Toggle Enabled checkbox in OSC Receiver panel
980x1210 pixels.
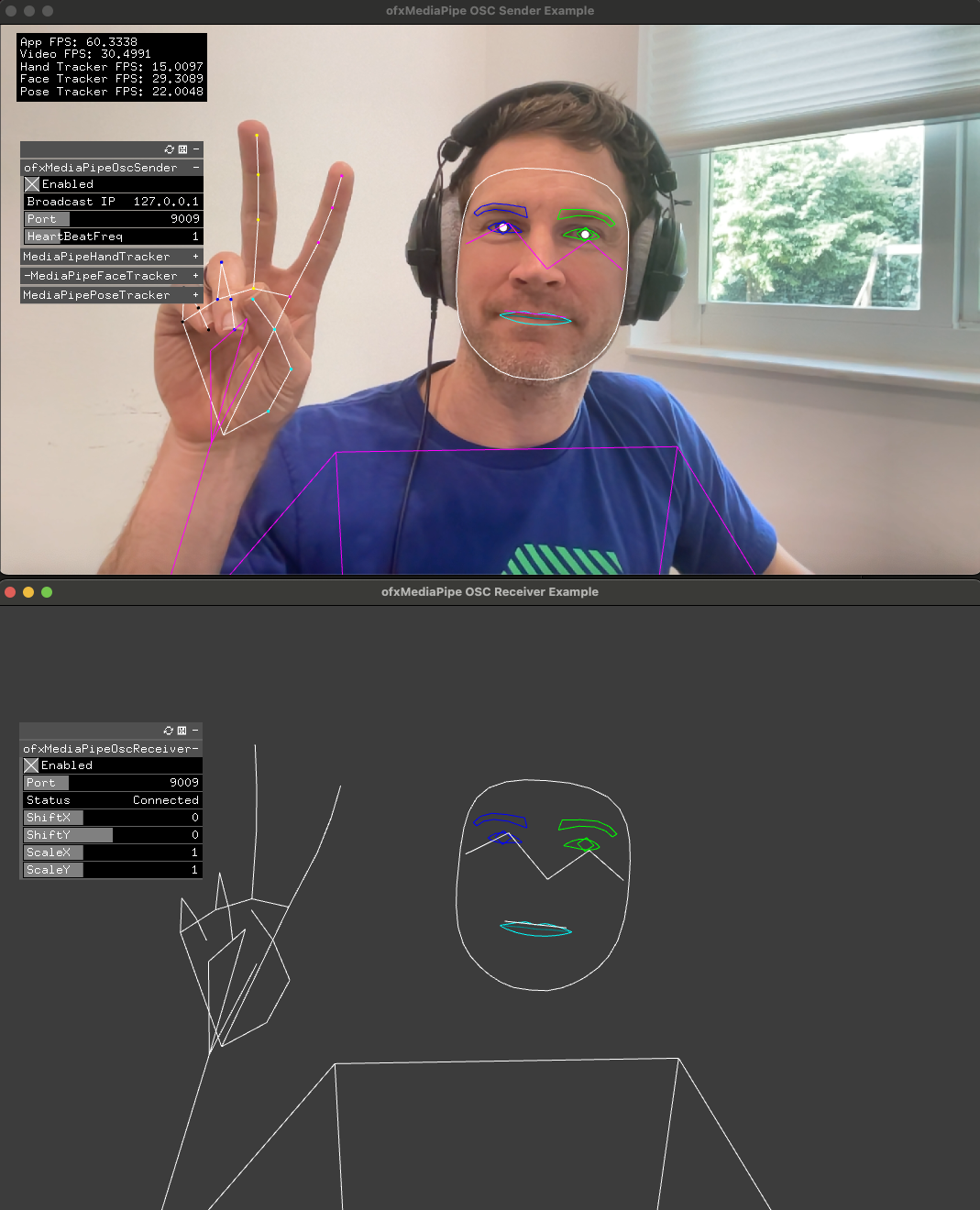[x=31, y=765]
